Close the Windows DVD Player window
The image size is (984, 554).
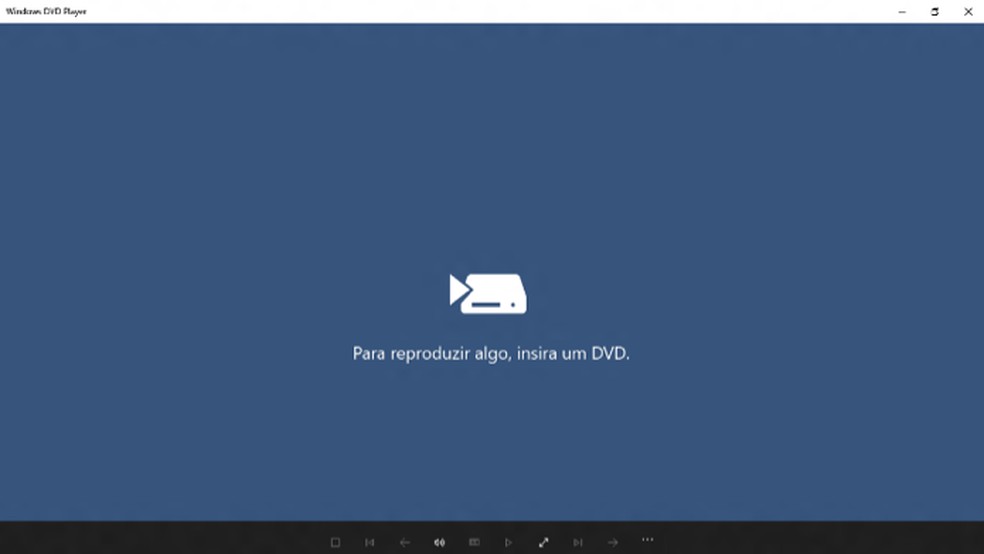[x=968, y=12]
